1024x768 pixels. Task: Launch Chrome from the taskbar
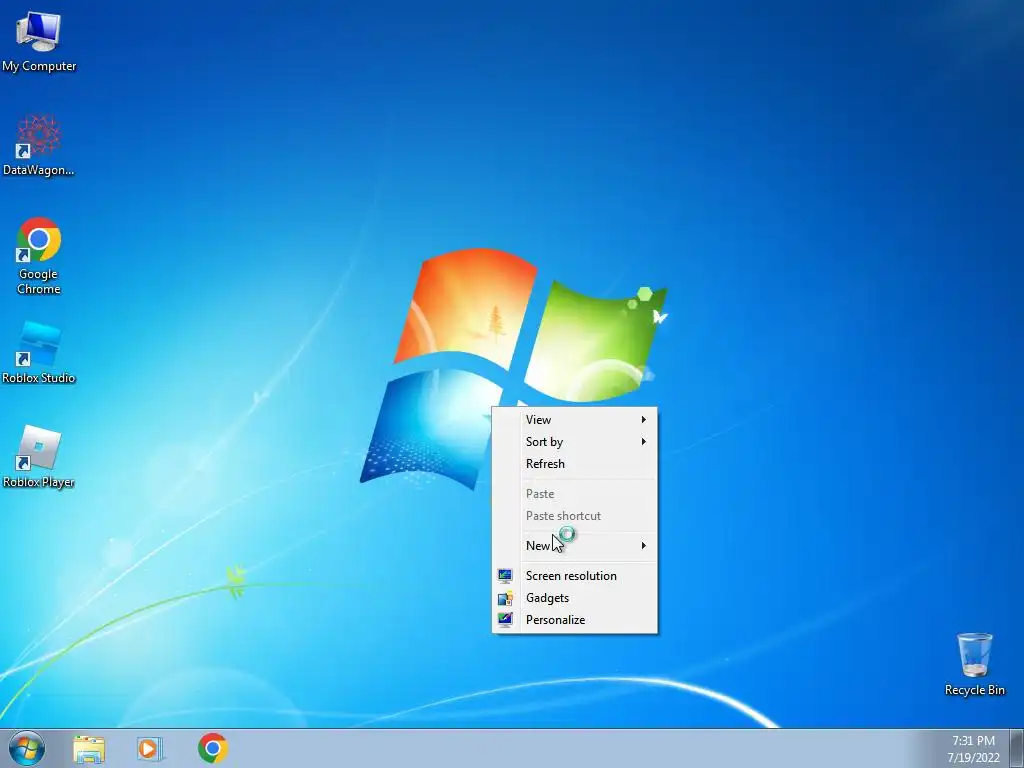[213, 748]
